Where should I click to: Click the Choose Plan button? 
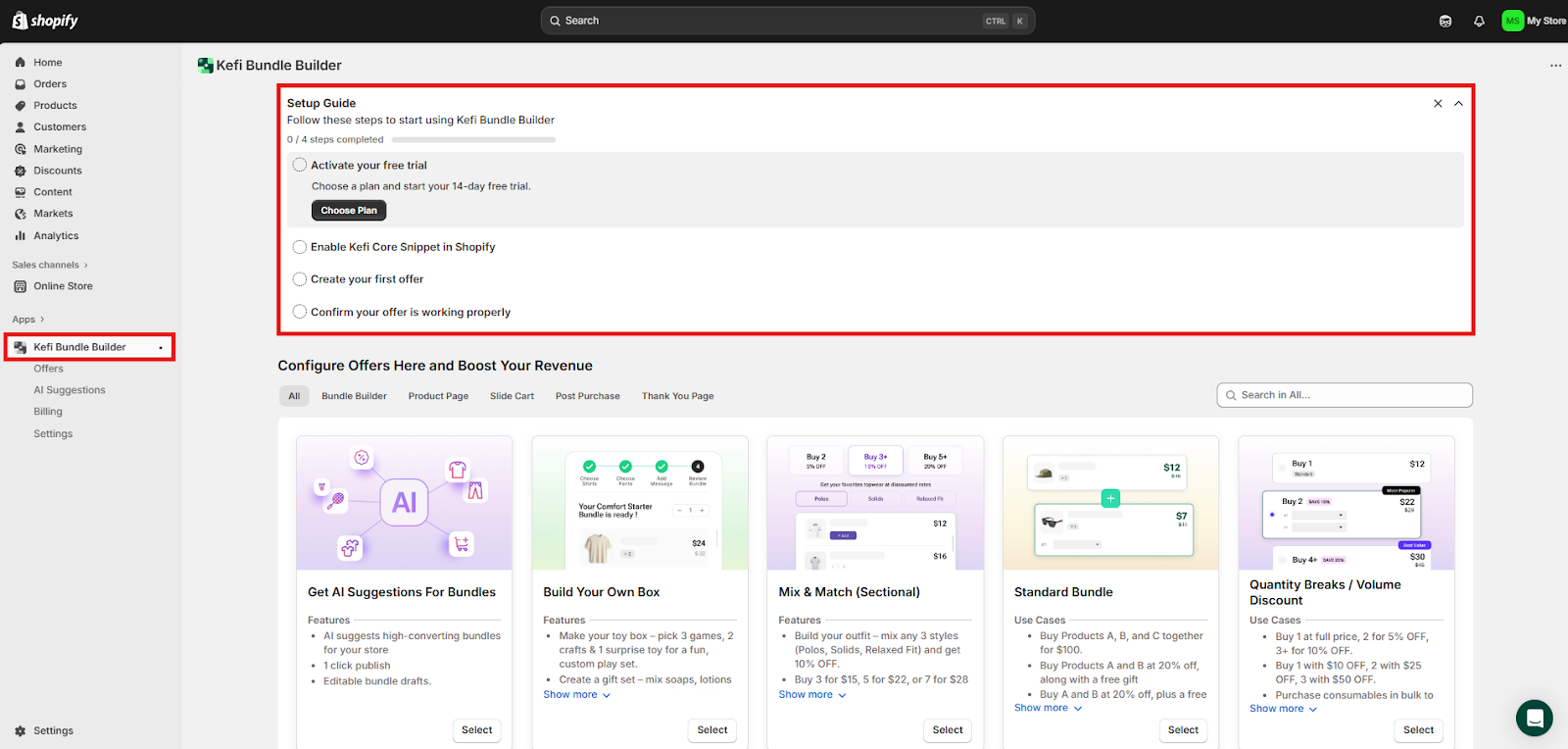pyautogui.click(x=349, y=211)
